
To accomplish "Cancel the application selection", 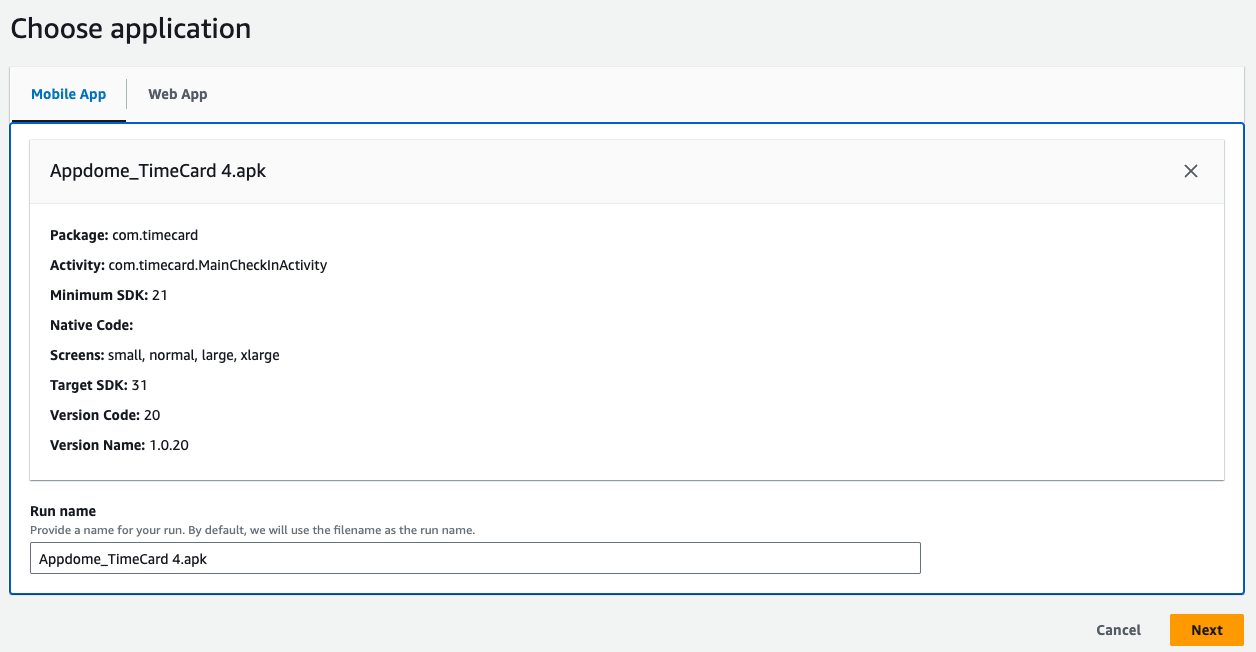I will coord(1118,630).
